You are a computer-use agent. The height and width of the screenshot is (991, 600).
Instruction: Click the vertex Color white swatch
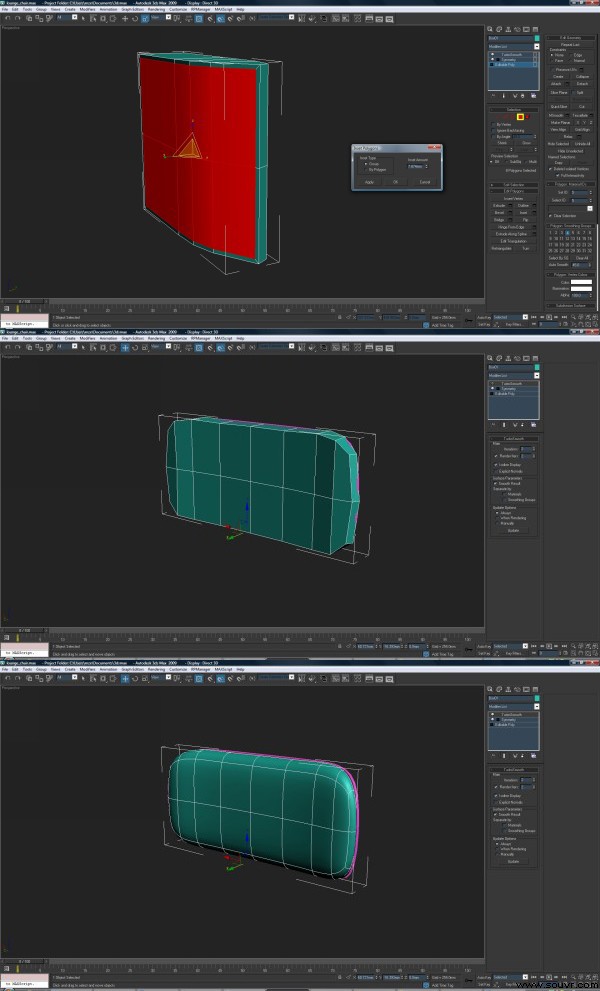click(x=582, y=282)
